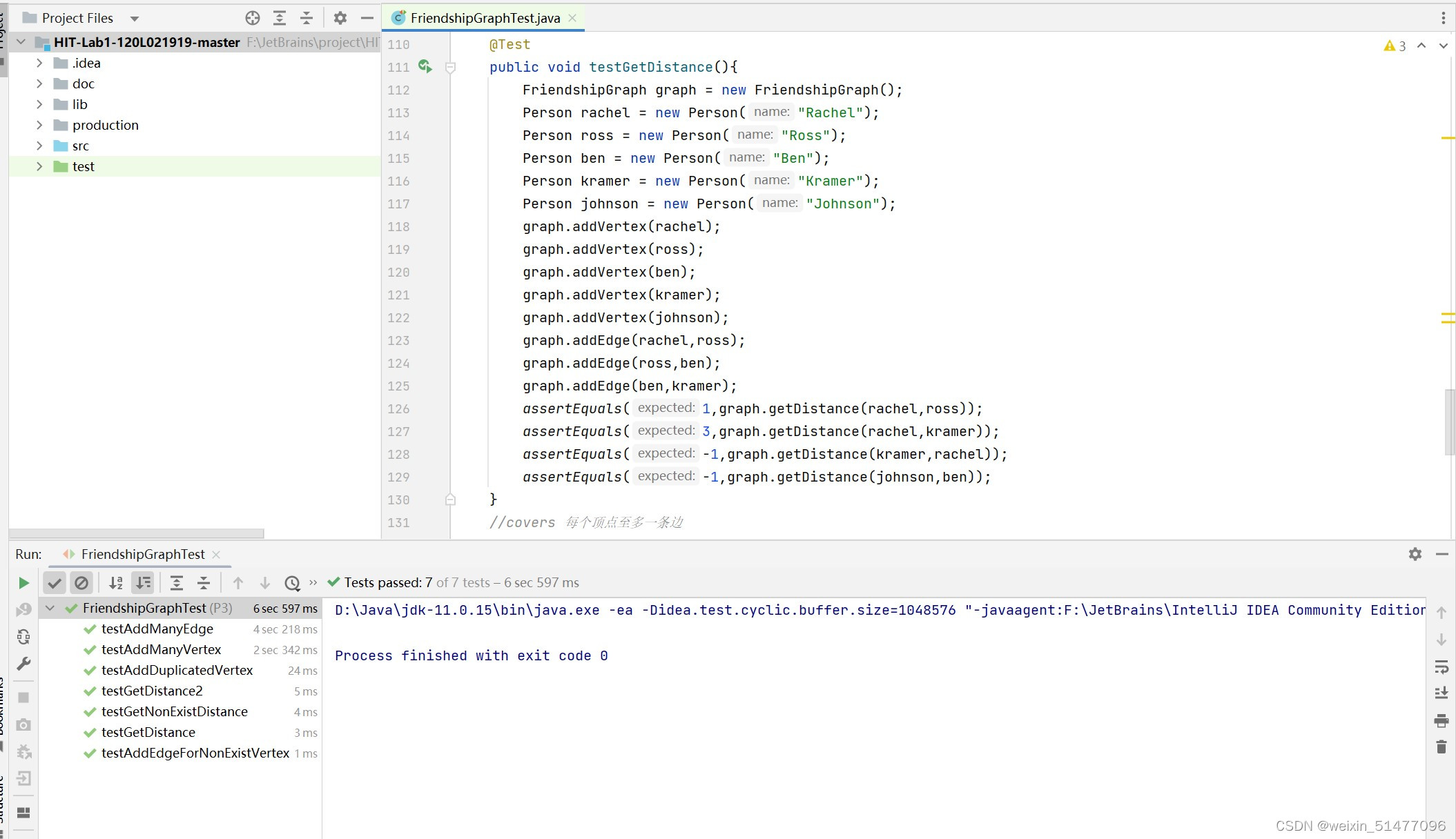
Task: Toggle sort tests alphabetically
Action: (116, 583)
